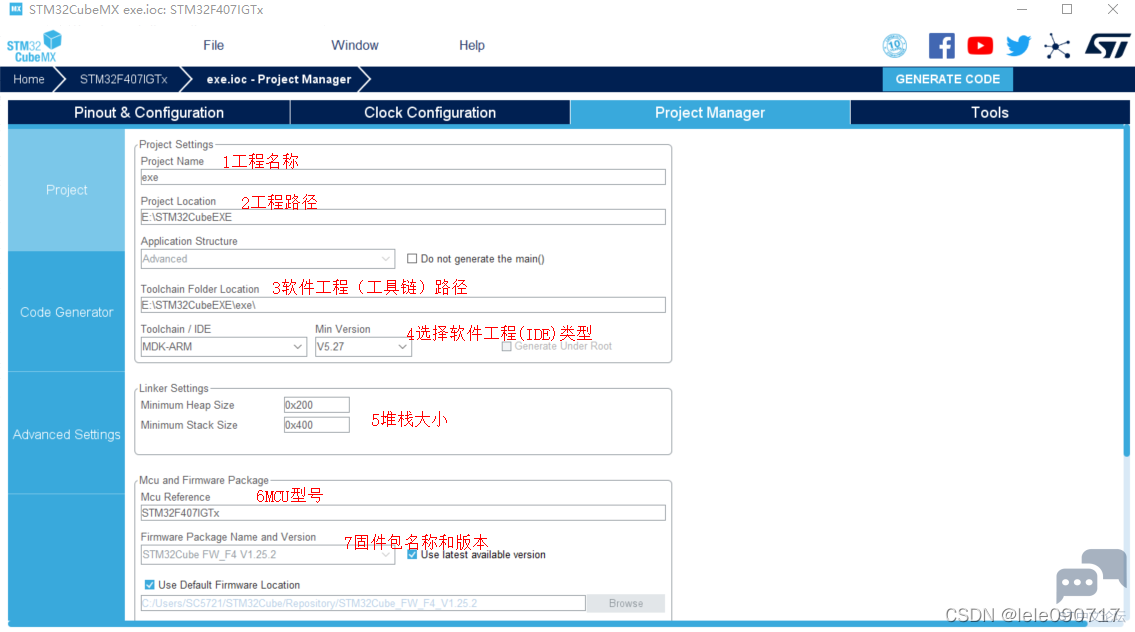Click GENERATE CODE button
Image resolution: width=1135 pixels, height=632 pixels.
948,79
